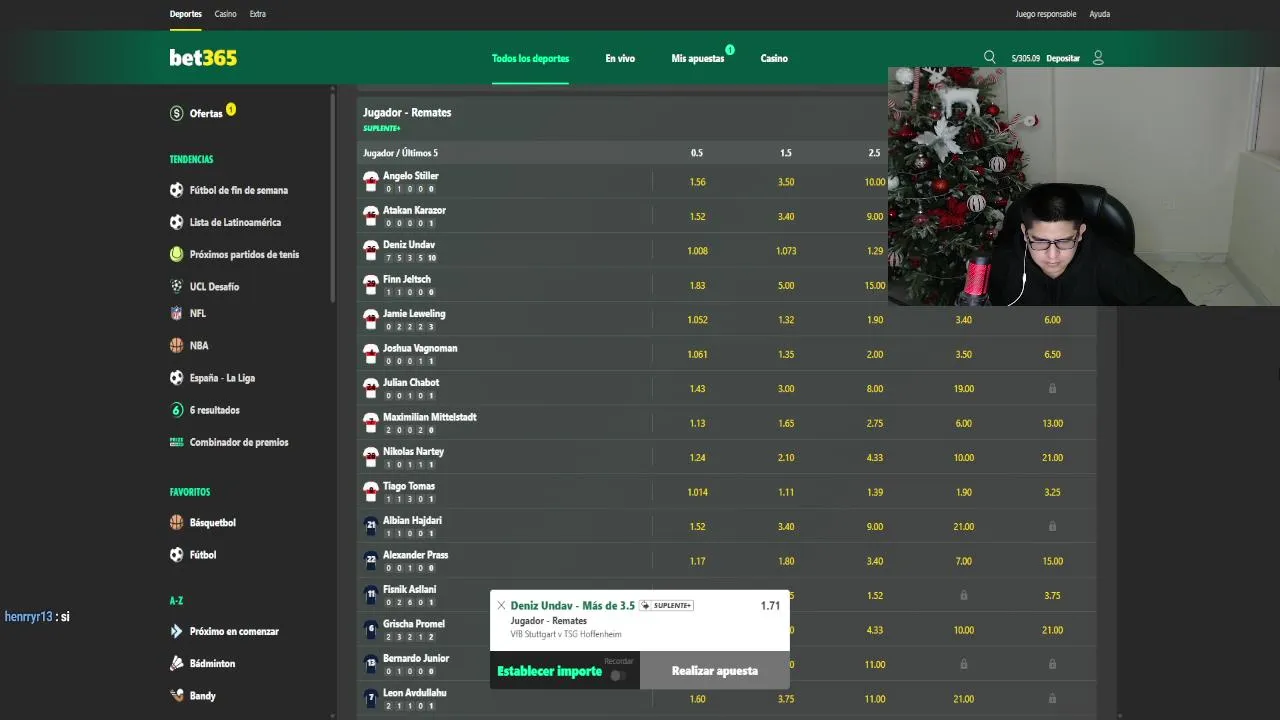Click the Bádminton shuttlecock icon
Image resolution: width=1280 pixels, height=720 pixels.
177,663
